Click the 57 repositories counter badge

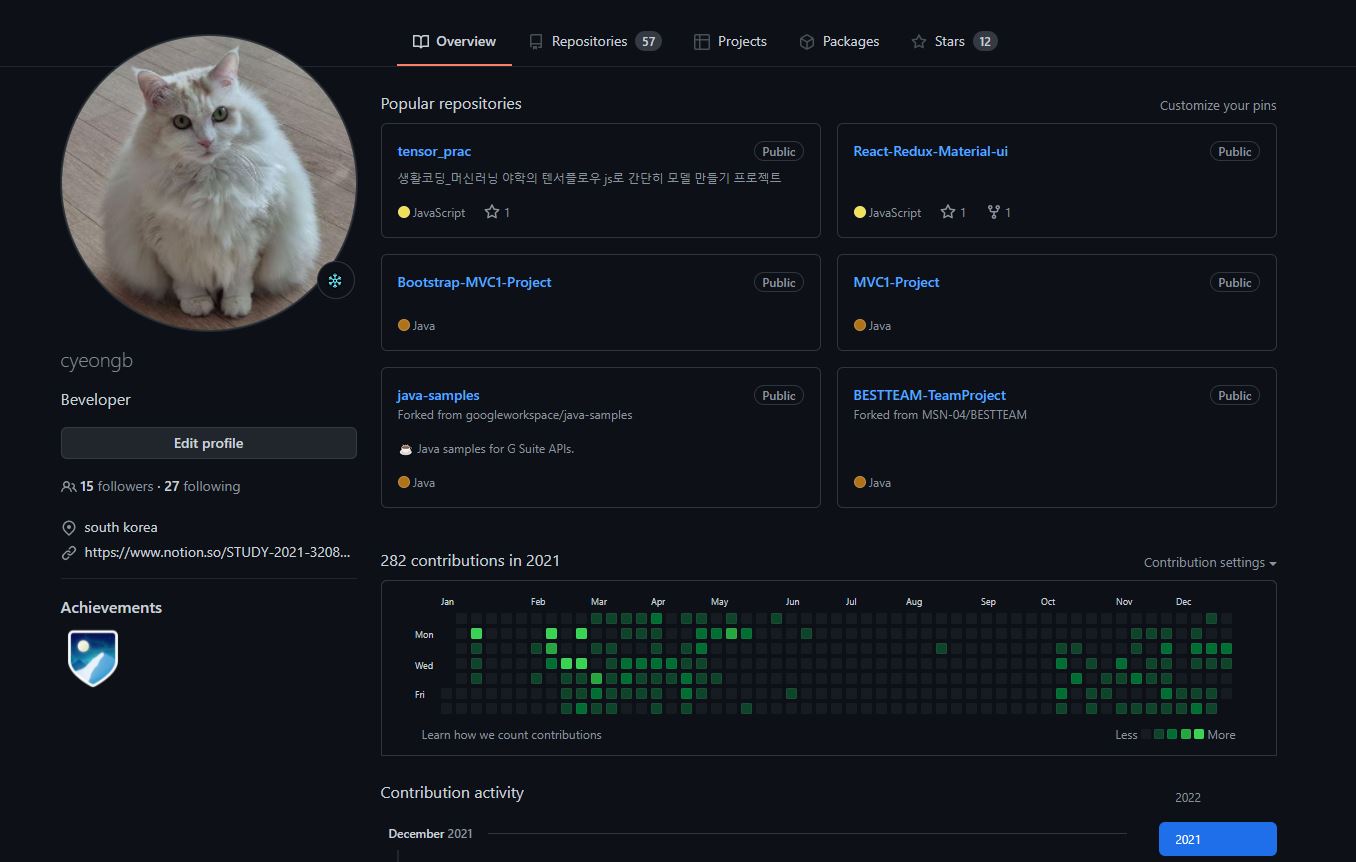pyautogui.click(x=648, y=41)
